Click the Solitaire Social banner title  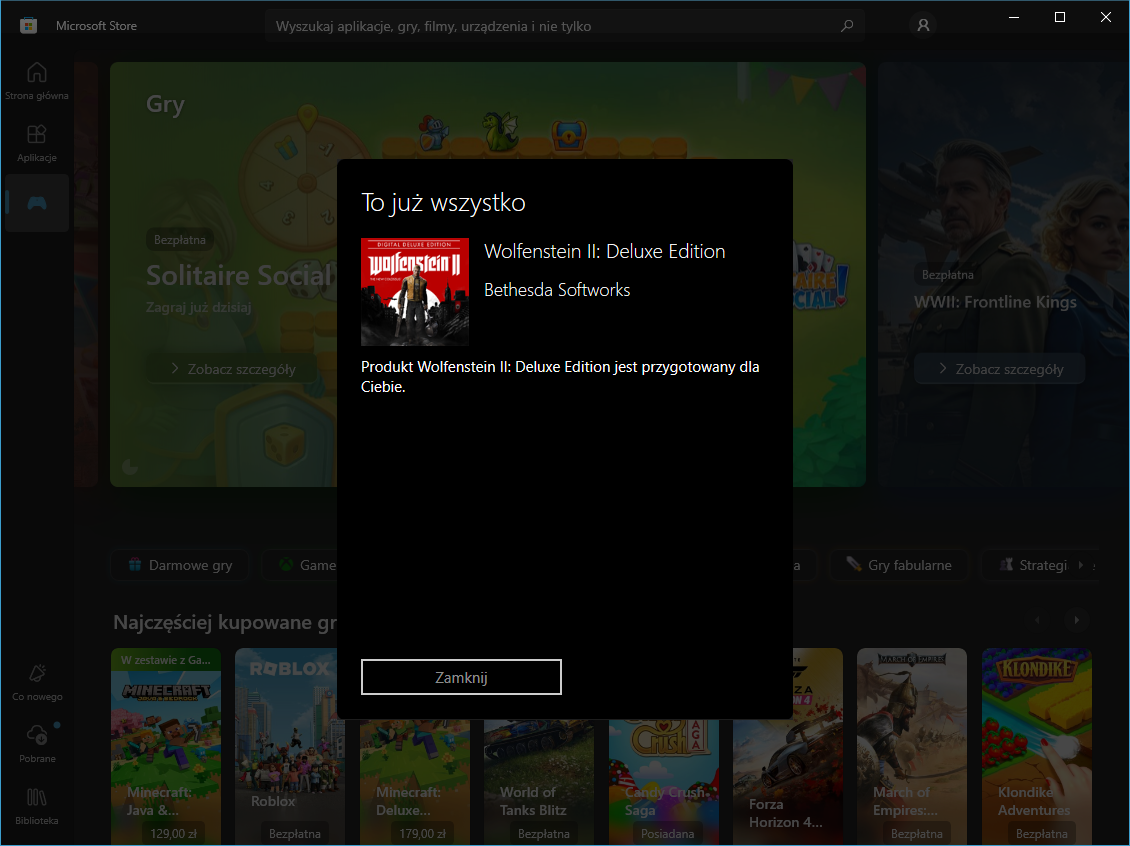(x=241, y=275)
